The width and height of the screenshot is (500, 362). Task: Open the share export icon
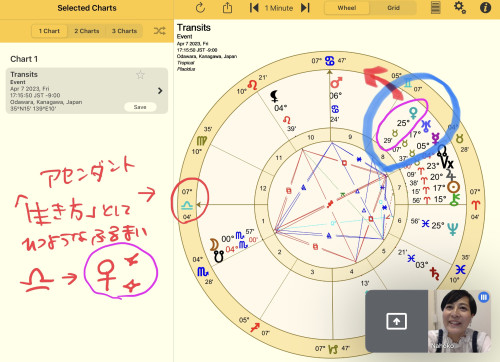[227, 7]
